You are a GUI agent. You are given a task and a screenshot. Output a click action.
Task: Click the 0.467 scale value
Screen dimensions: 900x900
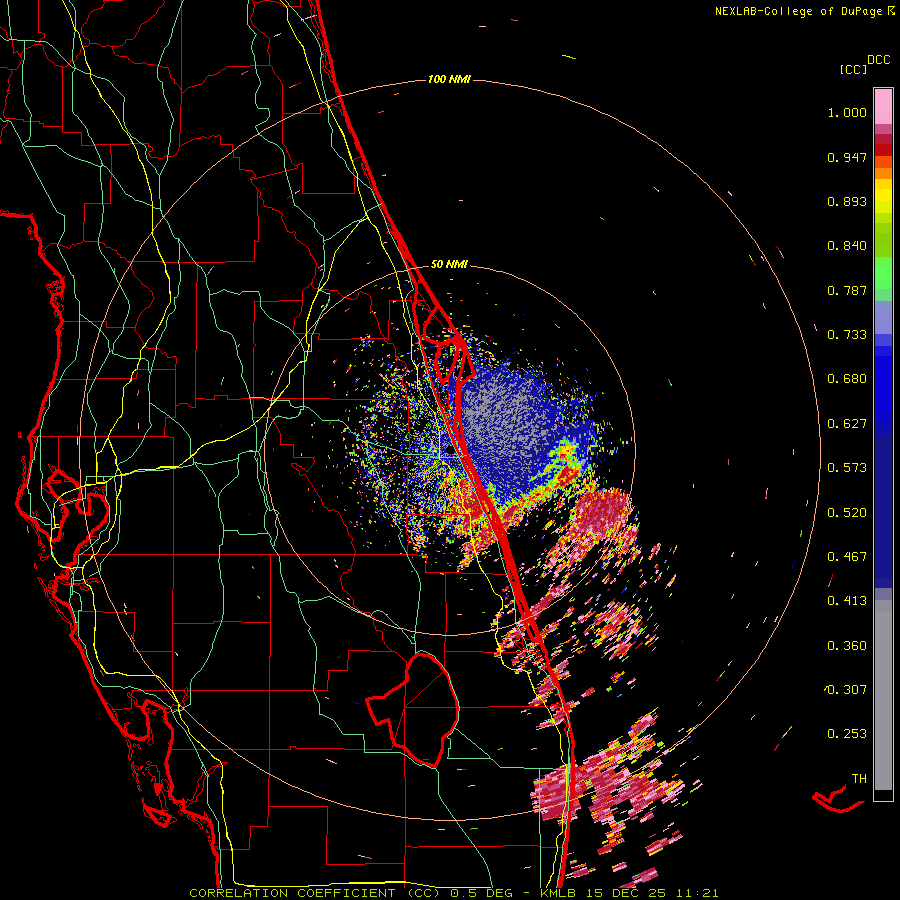coord(847,557)
